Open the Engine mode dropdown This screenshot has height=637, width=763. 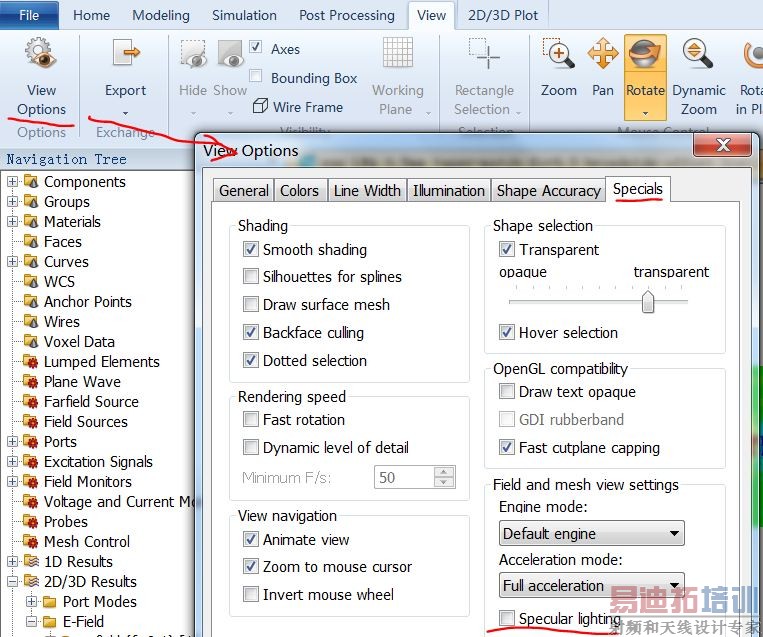tap(591, 533)
